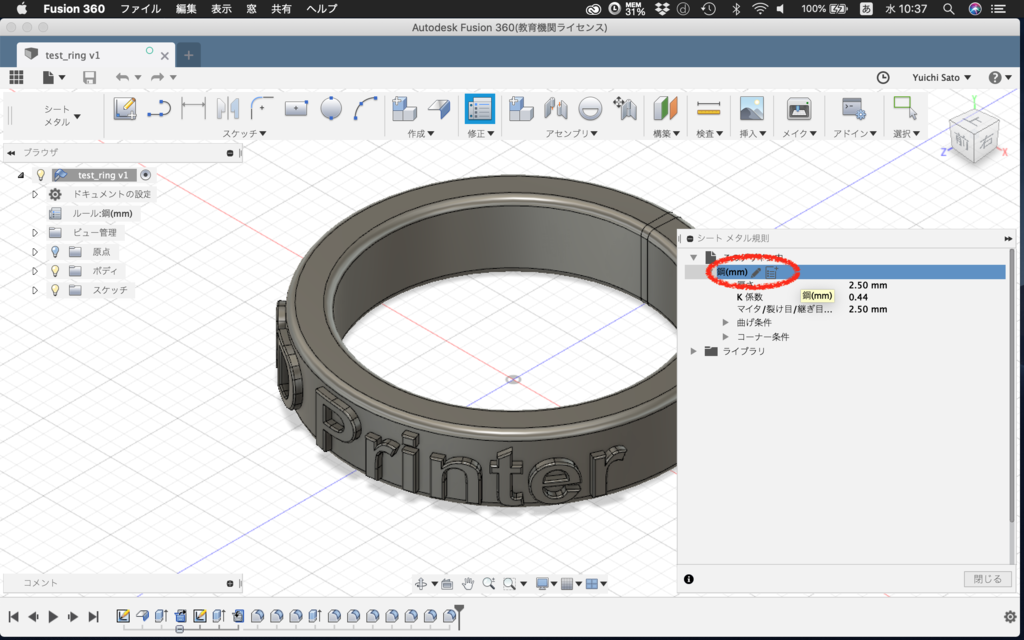Open the data panel grid icon
Image resolution: width=1024 pixels, height=640 pixels.
click(16, 77)
